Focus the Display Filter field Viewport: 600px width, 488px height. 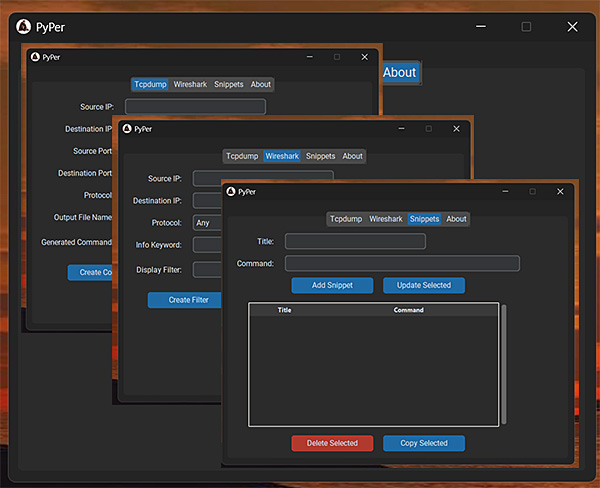click(x=207, y=270)
